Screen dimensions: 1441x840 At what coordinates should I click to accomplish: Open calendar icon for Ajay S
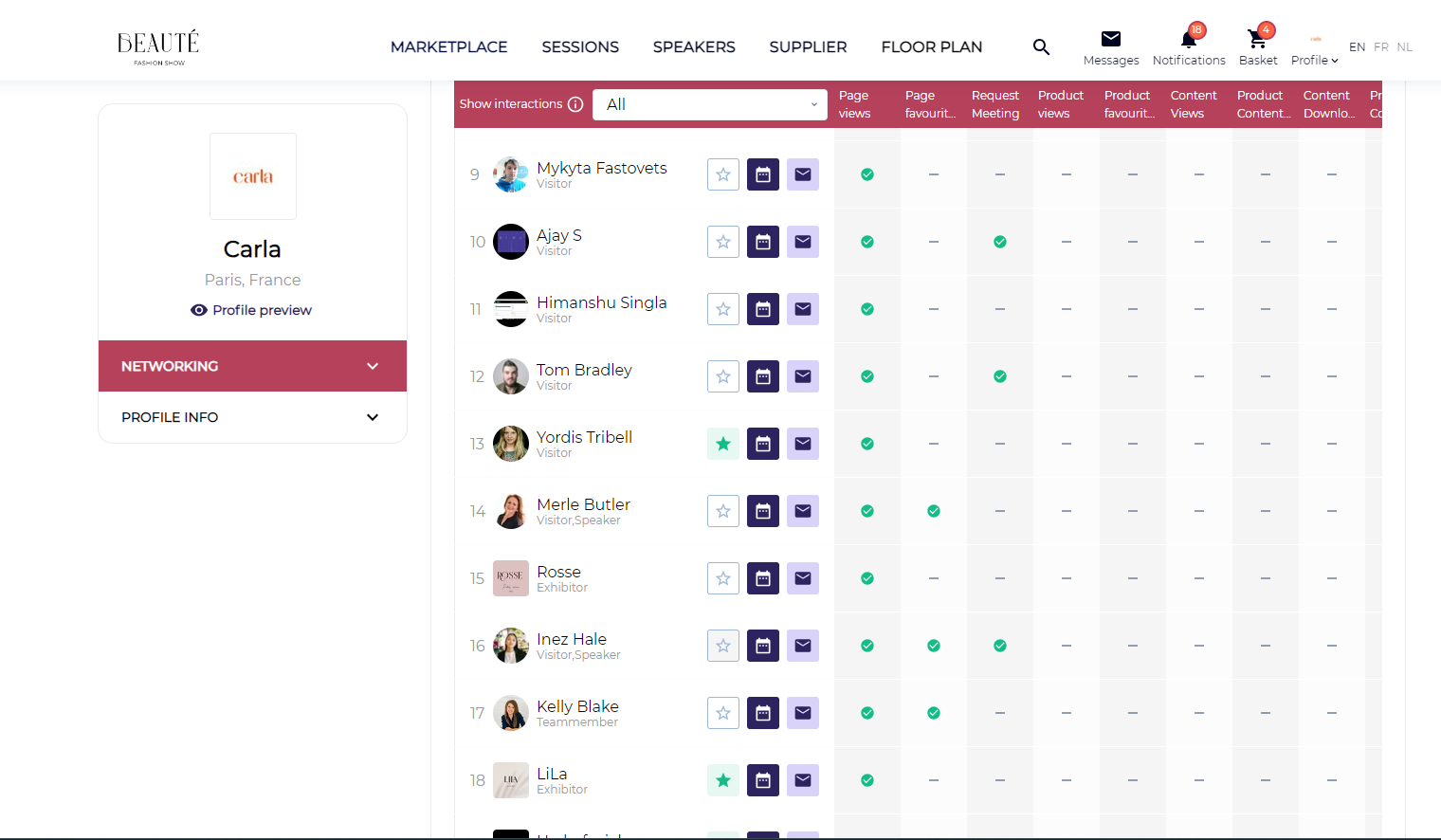click(763, 242)
